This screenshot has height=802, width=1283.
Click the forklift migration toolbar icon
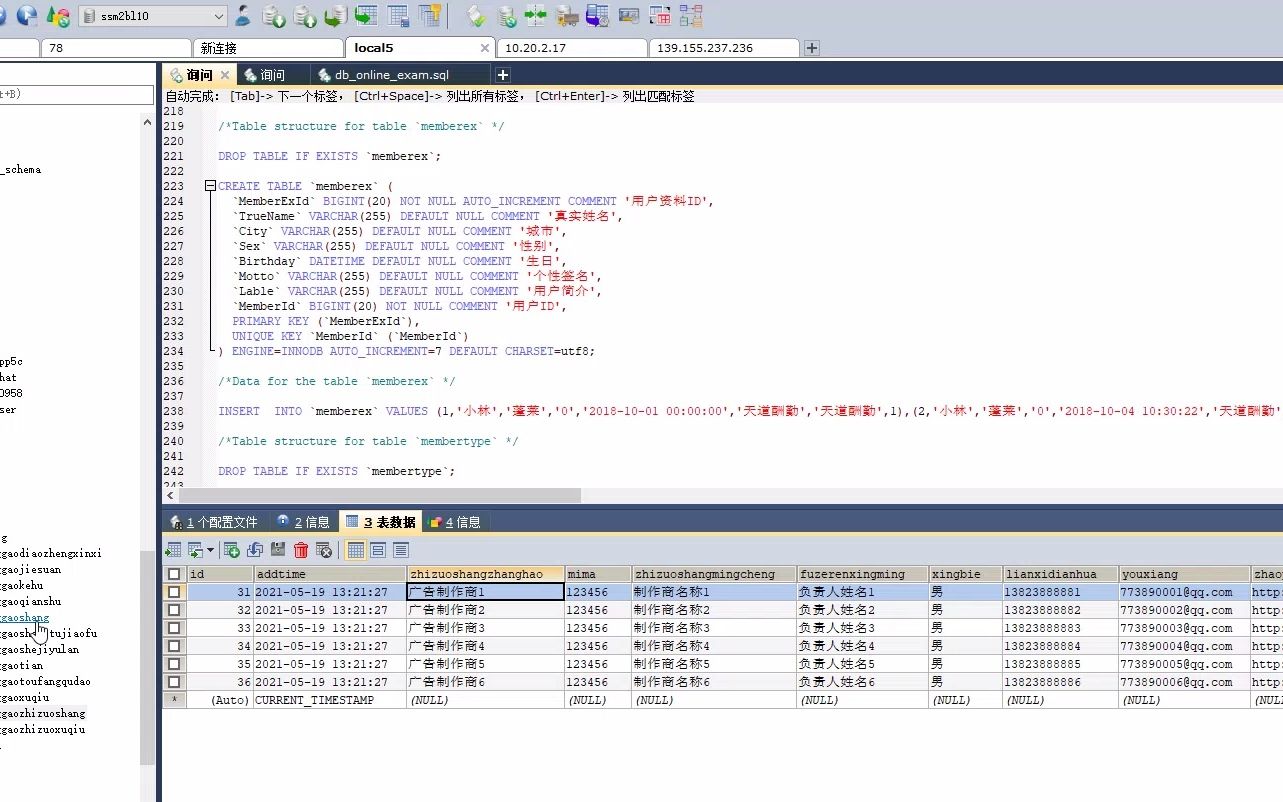pyautogui.click(x=567, y=16)
